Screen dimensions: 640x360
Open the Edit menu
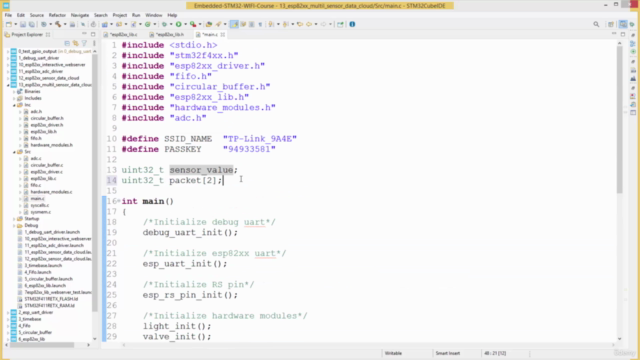pos(21,15)
